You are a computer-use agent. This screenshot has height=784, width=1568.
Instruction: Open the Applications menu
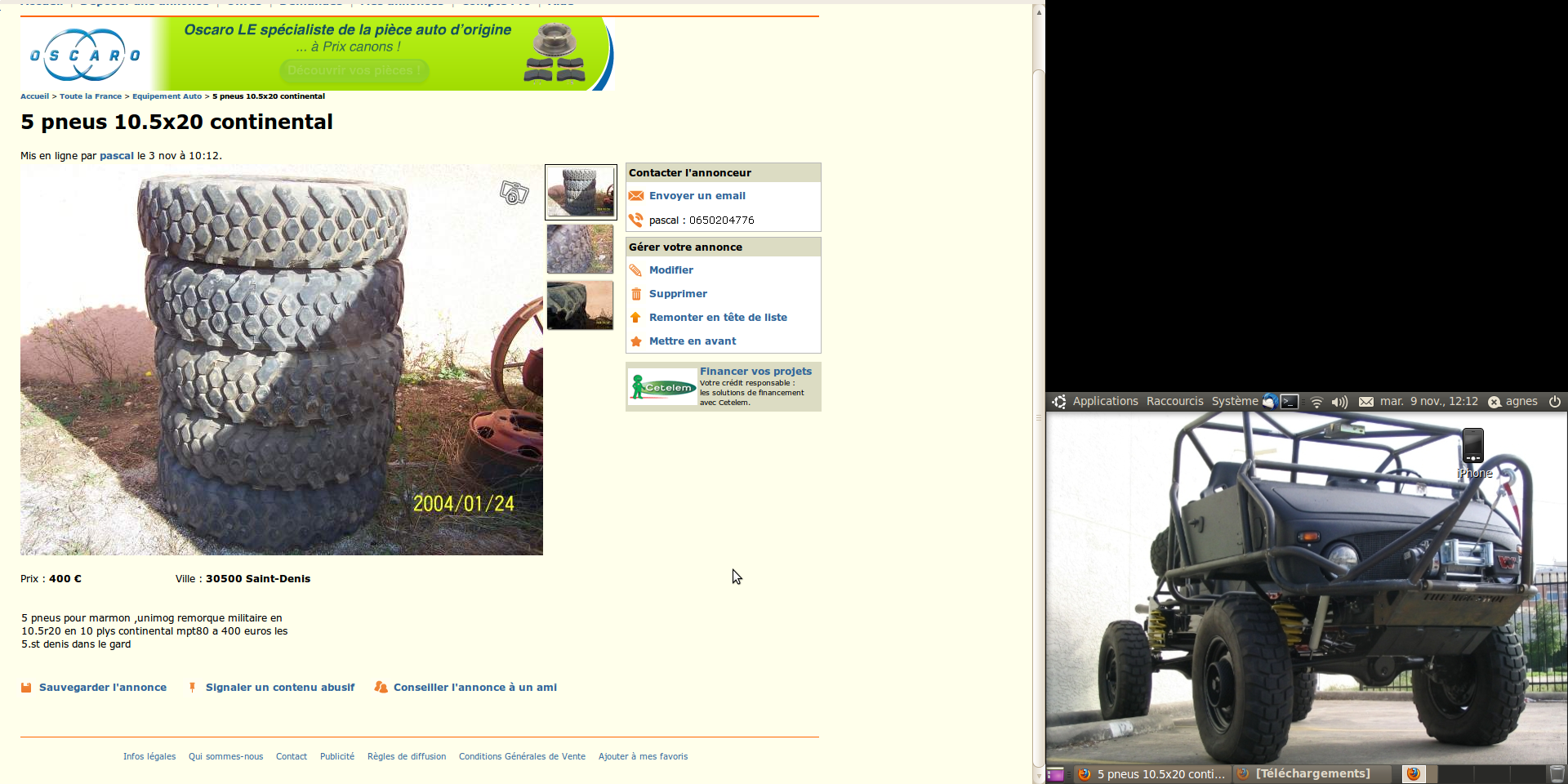(1104, 401)
